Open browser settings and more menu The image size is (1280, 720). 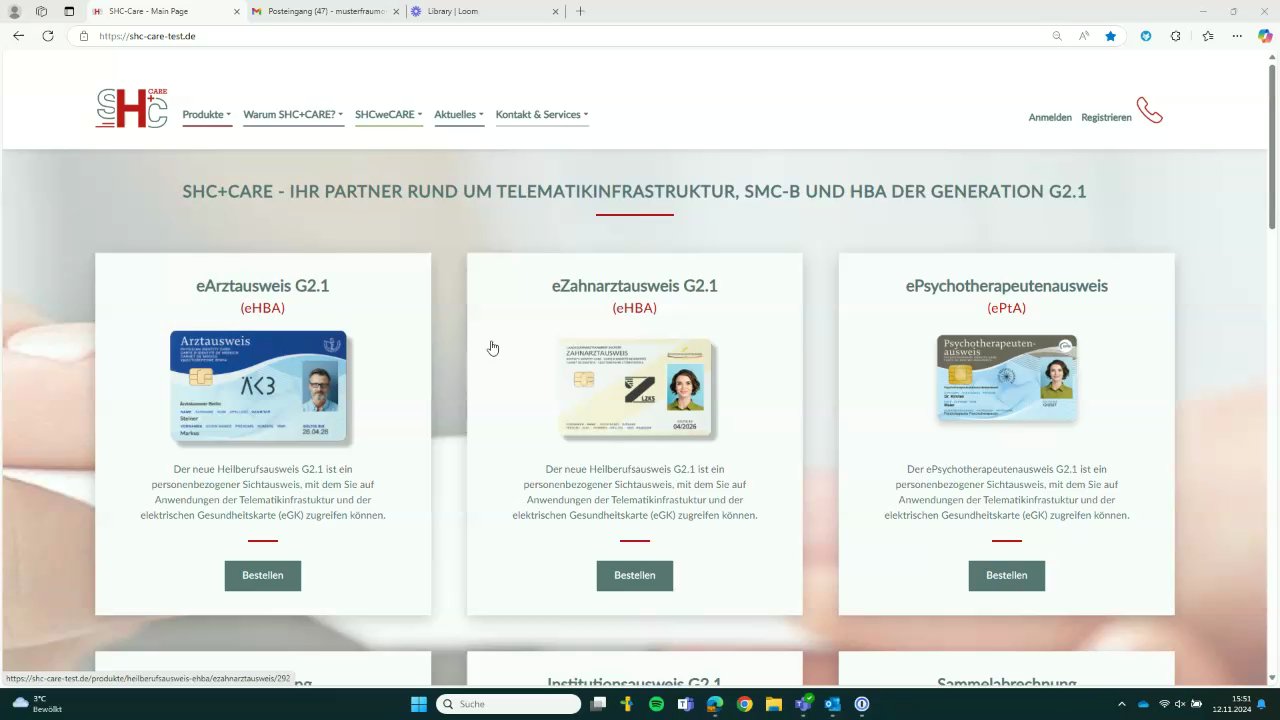click(1237, 36)
